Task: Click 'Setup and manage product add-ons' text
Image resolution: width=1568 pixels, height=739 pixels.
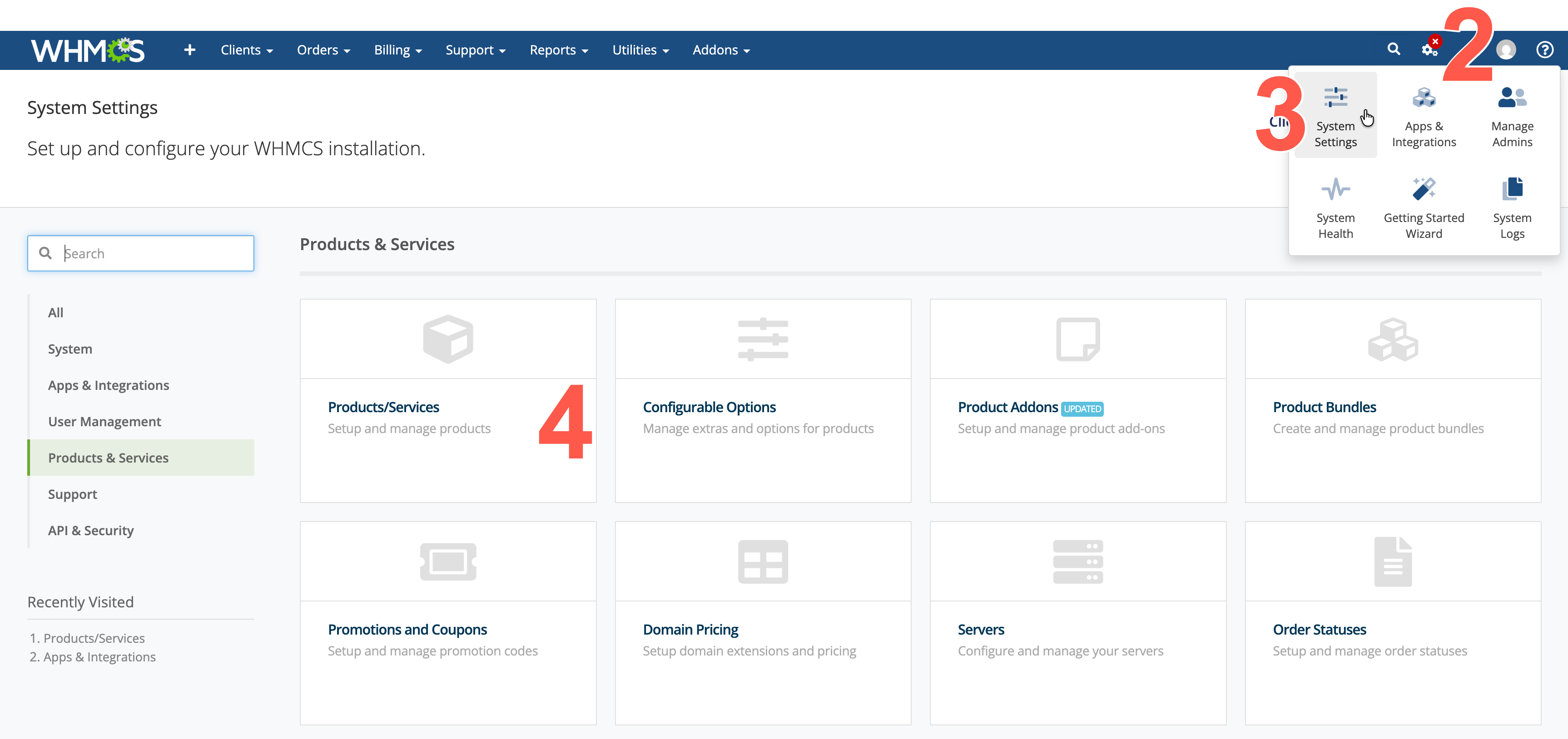Action: 1061,428
